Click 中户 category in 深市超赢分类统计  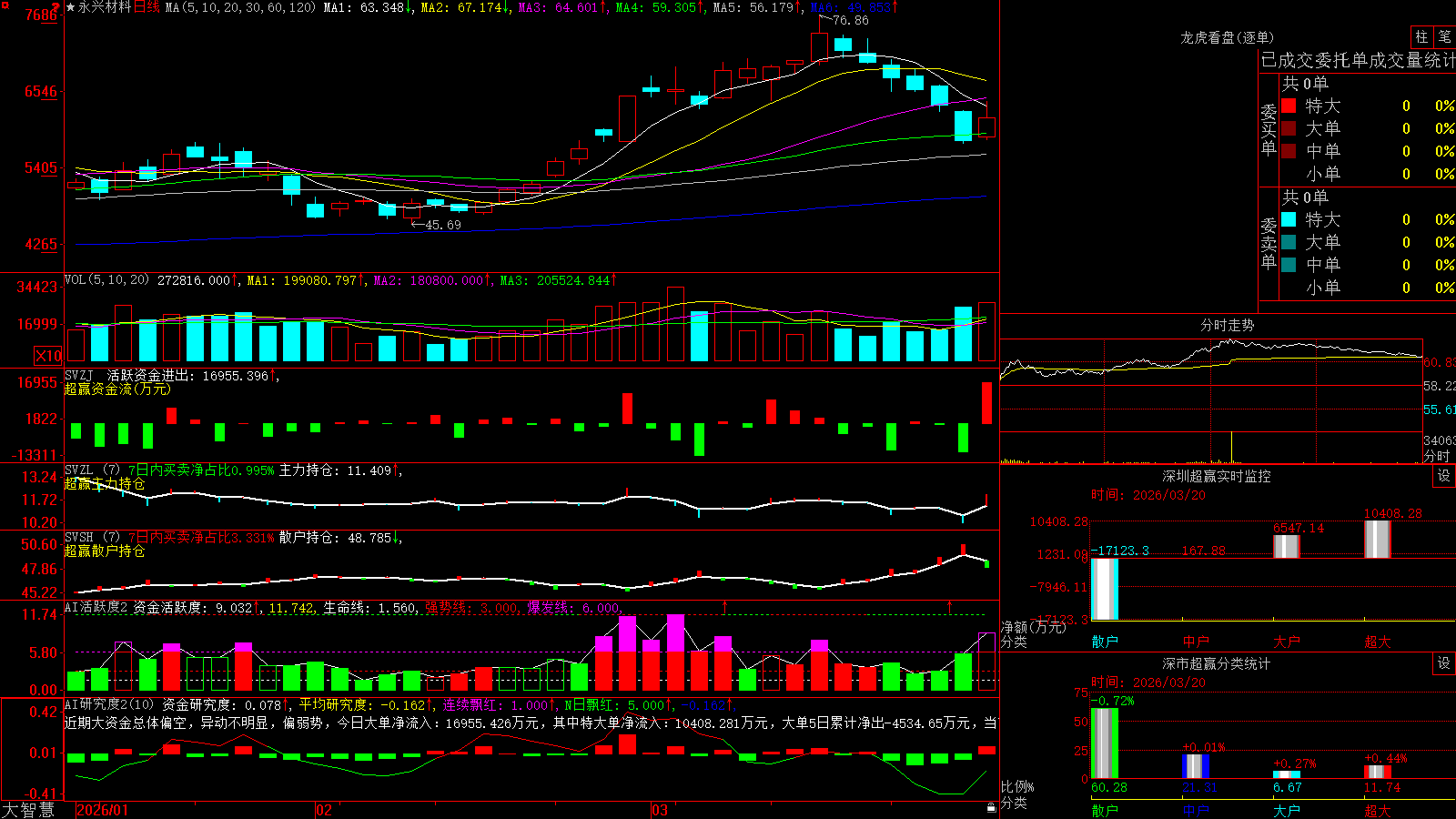[x=1196, y=811]
